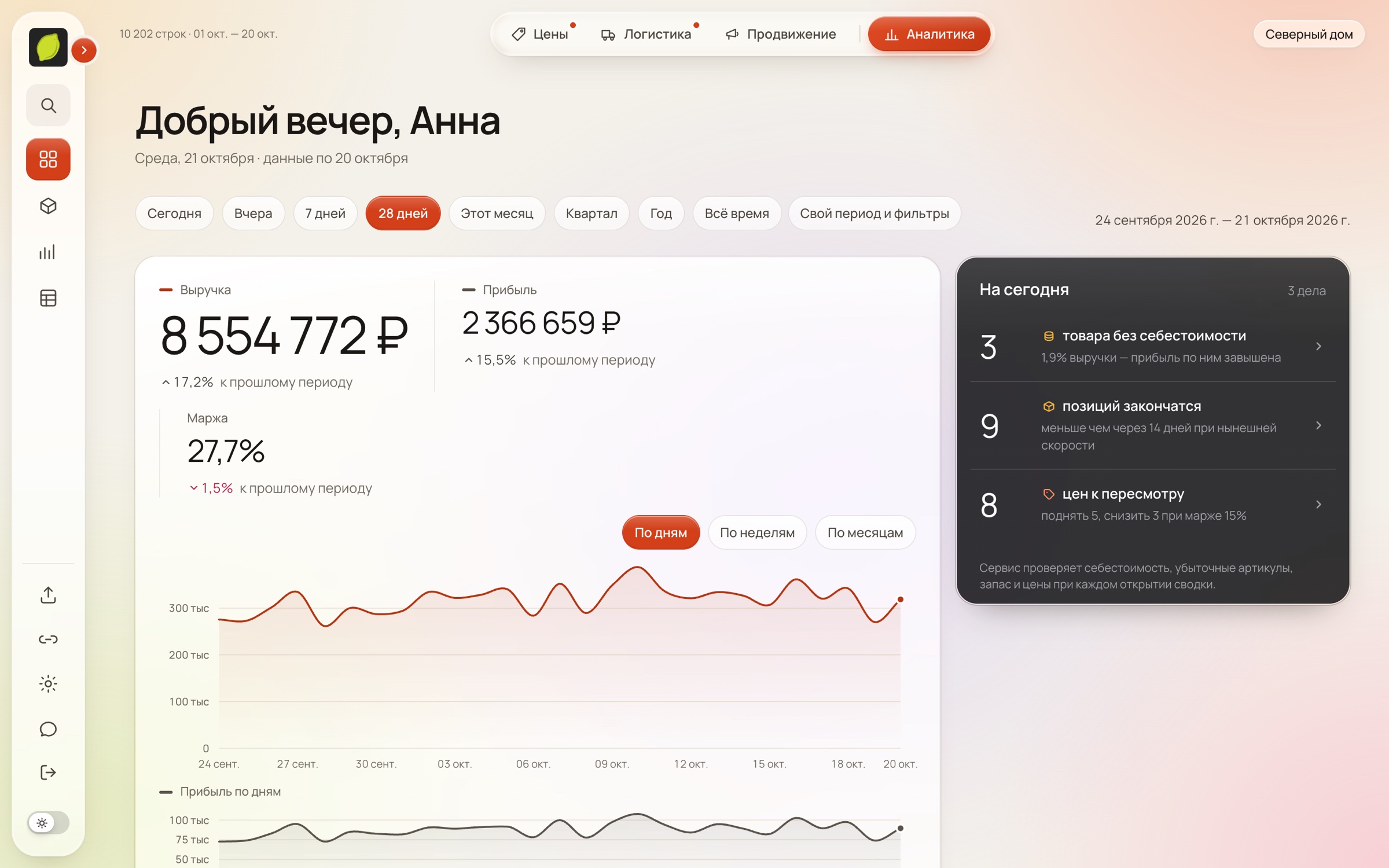Click the Прибыль legend label
1389x868 pixels.
coord(510,290)
